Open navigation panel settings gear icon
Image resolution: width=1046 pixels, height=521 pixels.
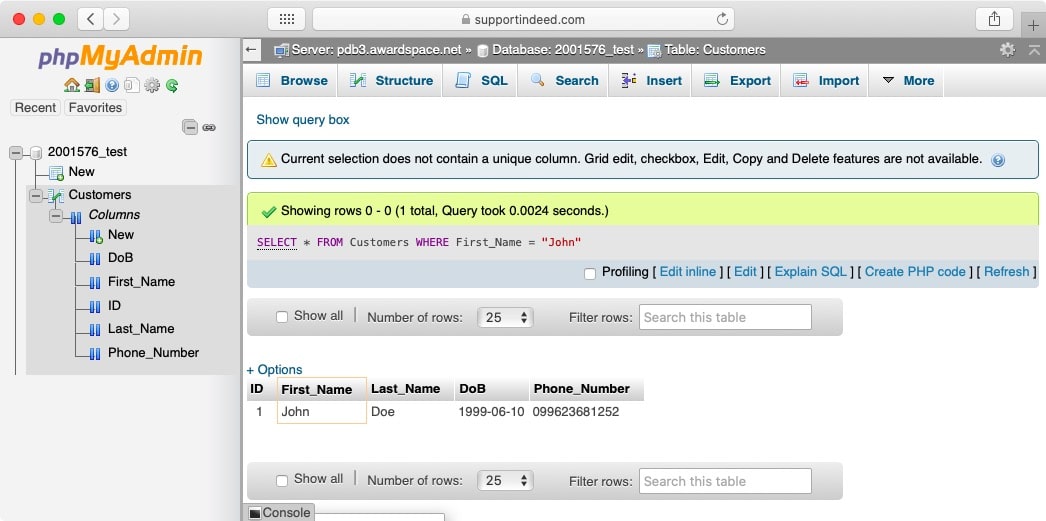[x=152, y=86]
